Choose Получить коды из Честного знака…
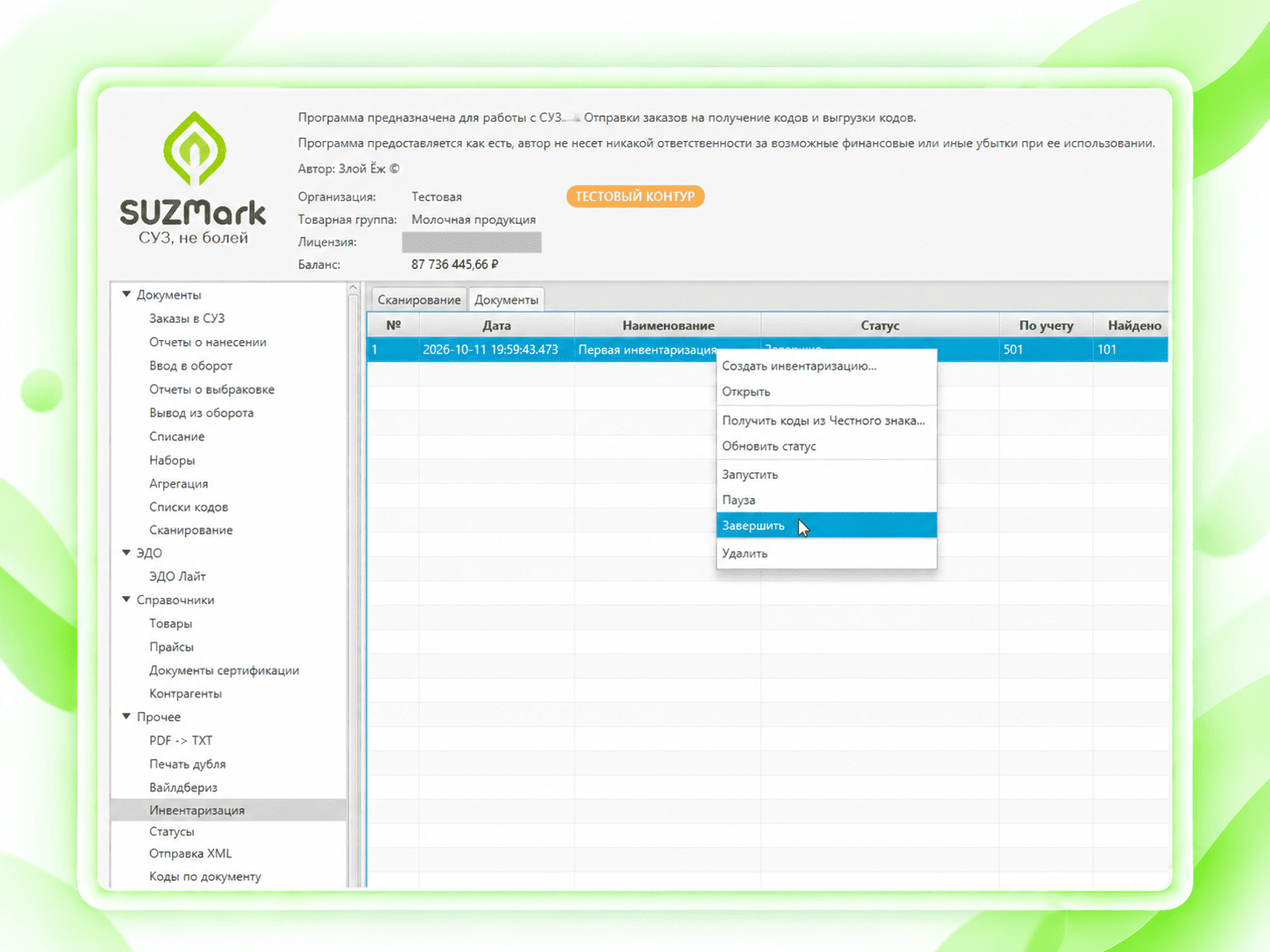 pyautogui.click(x=826, y=421)
